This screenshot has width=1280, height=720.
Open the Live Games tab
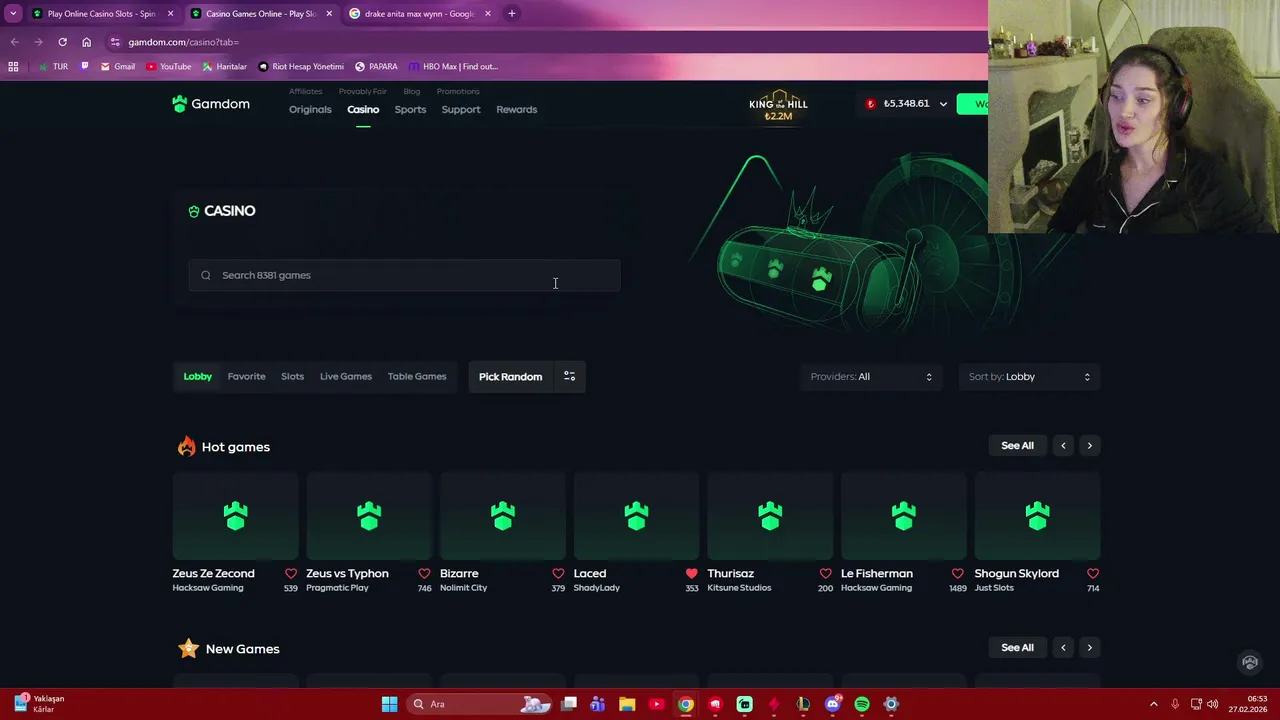tap(346, 377)
